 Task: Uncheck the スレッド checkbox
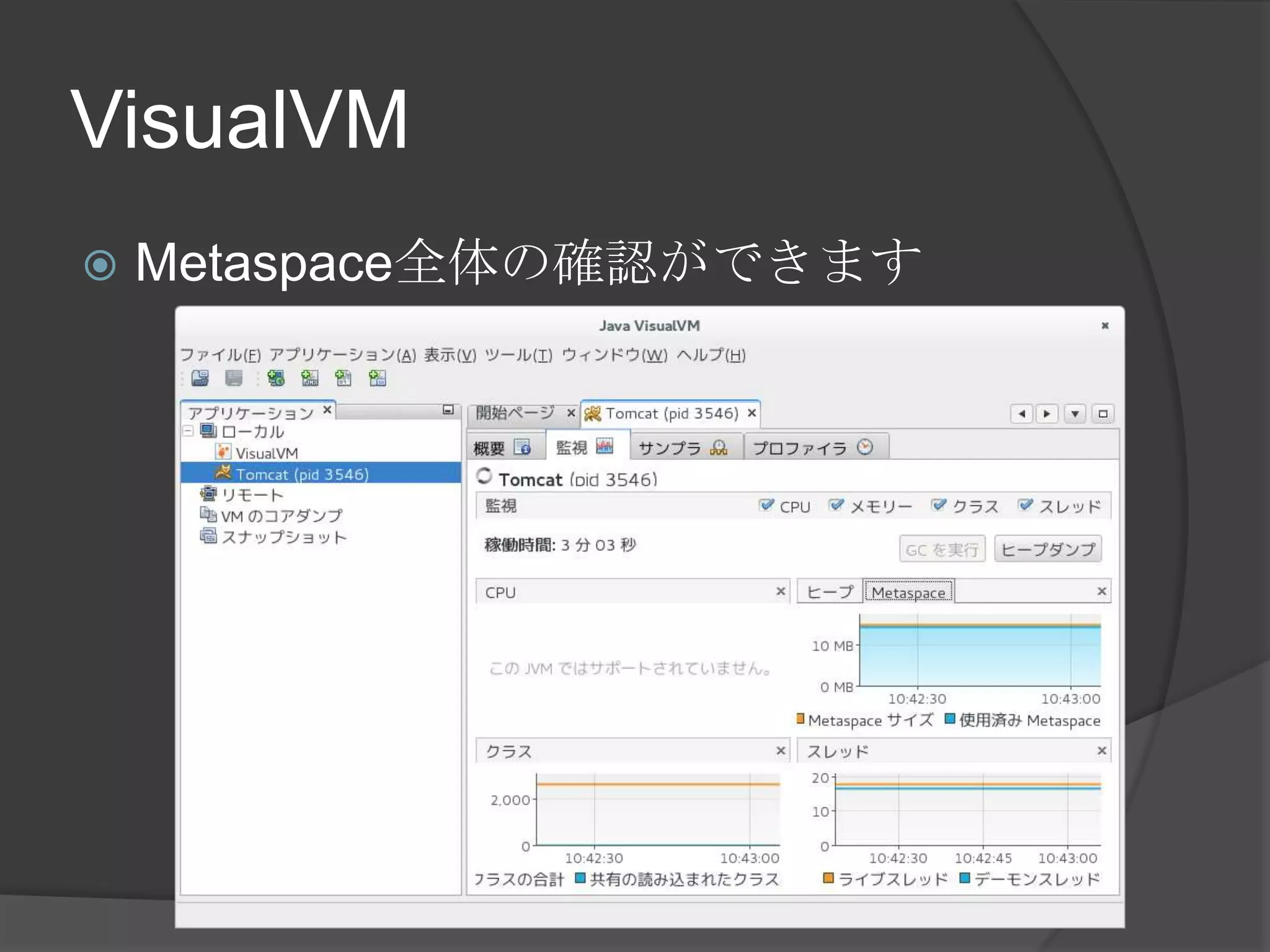coord(1026,505)
